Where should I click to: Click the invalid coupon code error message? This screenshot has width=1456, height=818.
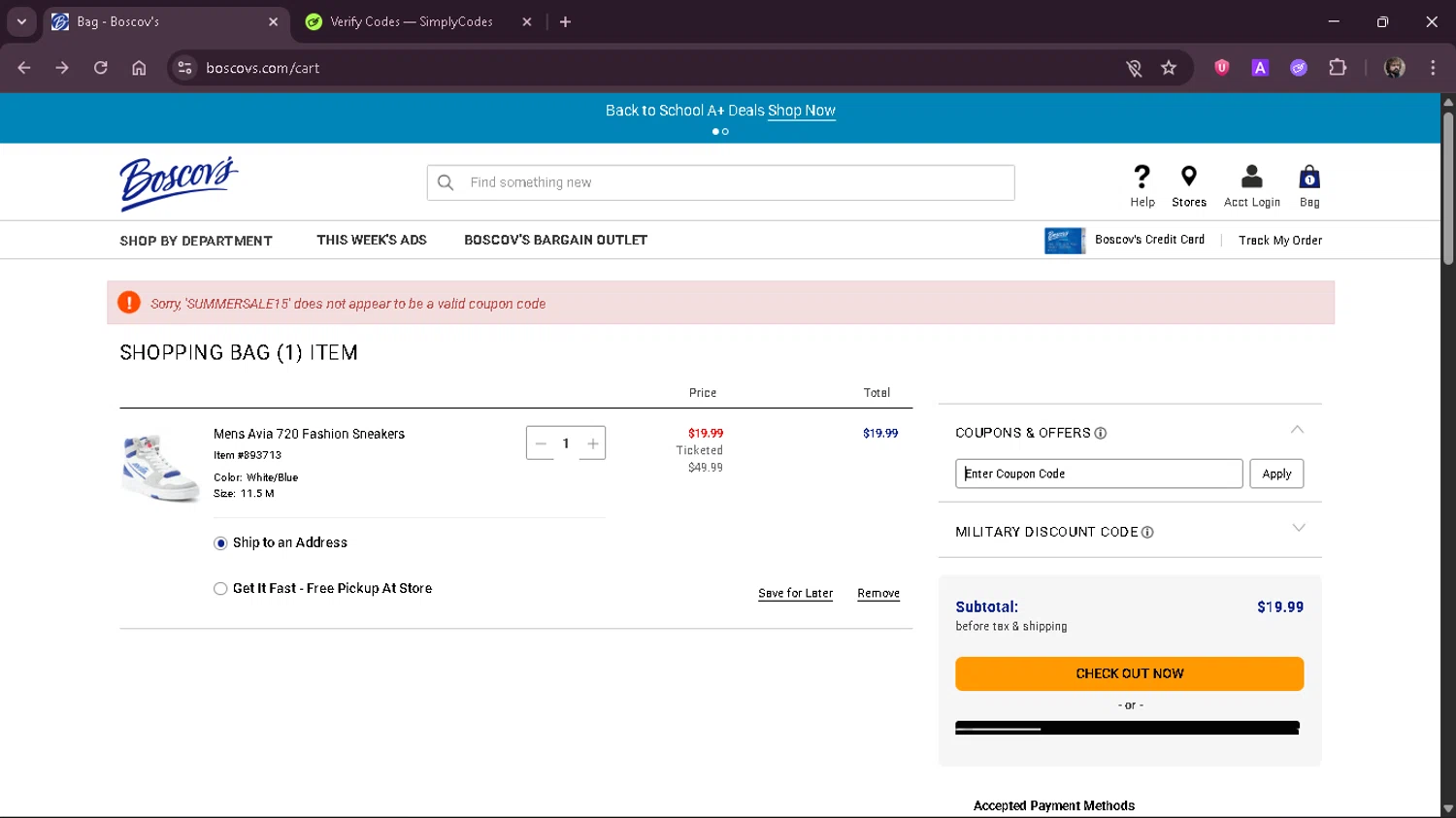pos(347,304)
